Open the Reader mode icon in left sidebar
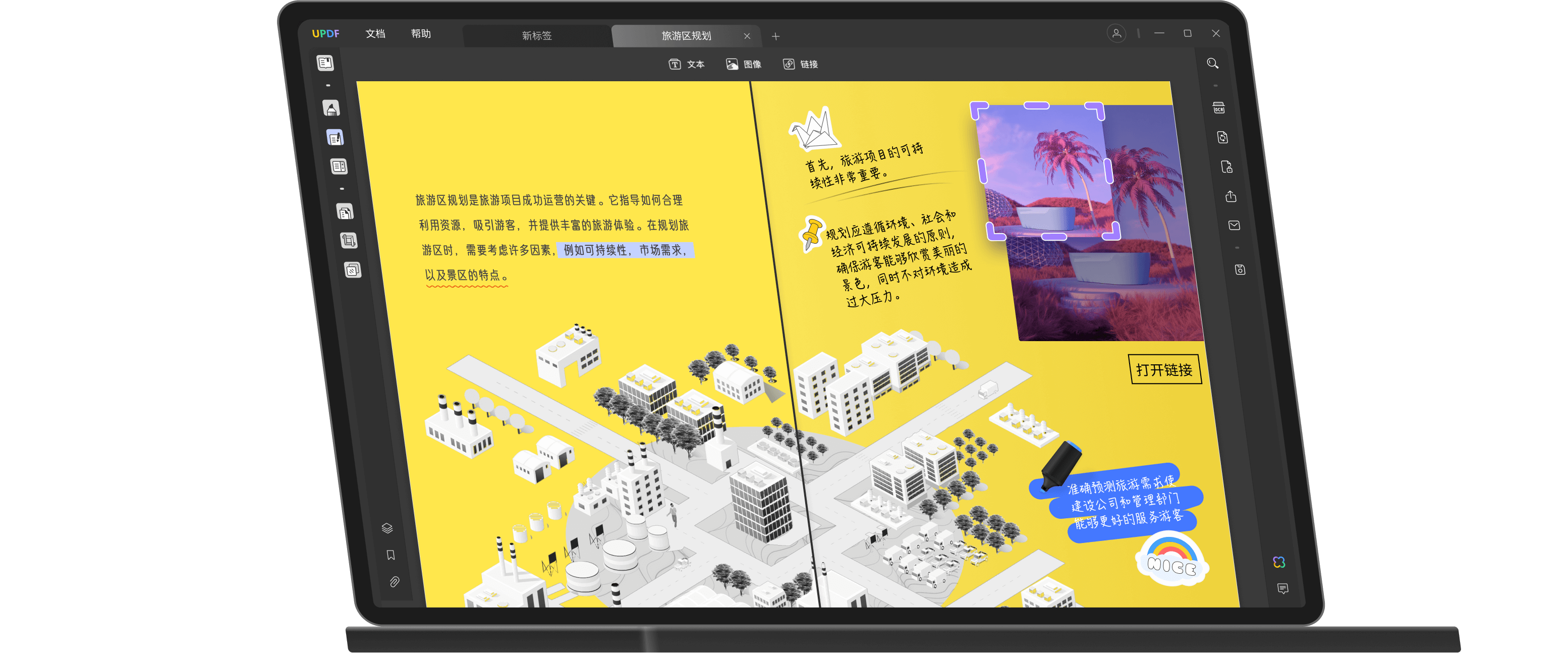Screen dimensions: 1568x653 coord(325,63)
